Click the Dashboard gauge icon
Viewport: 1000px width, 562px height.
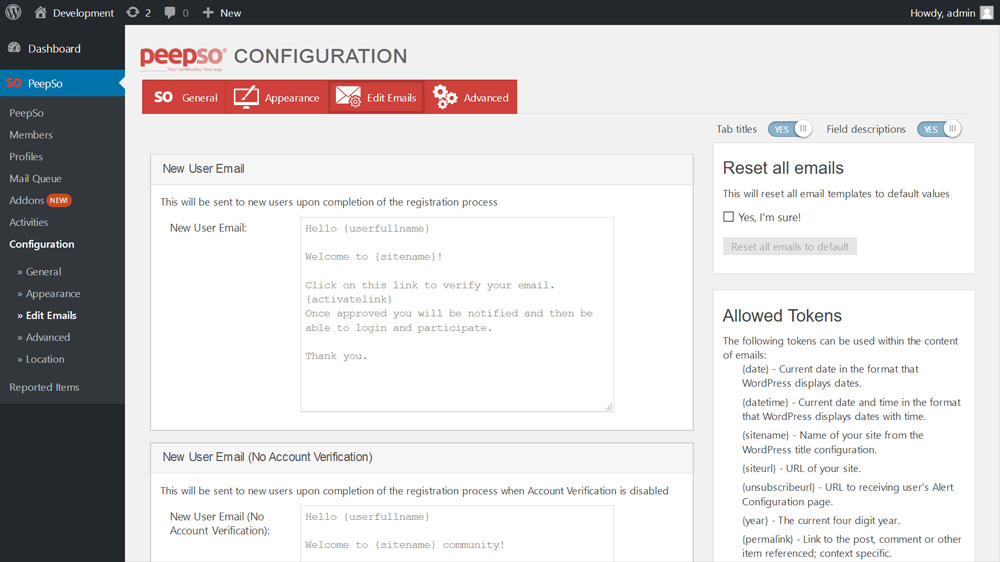[14, 48]
